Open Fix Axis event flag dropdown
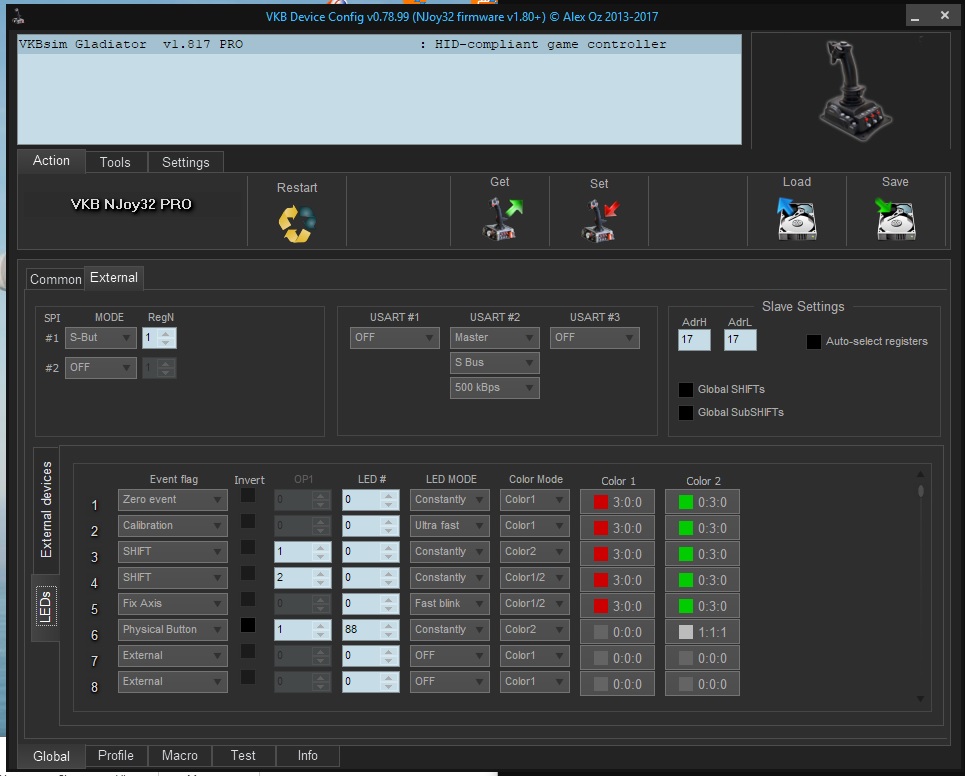Screen dimensions: 965x778 [172, 604]
